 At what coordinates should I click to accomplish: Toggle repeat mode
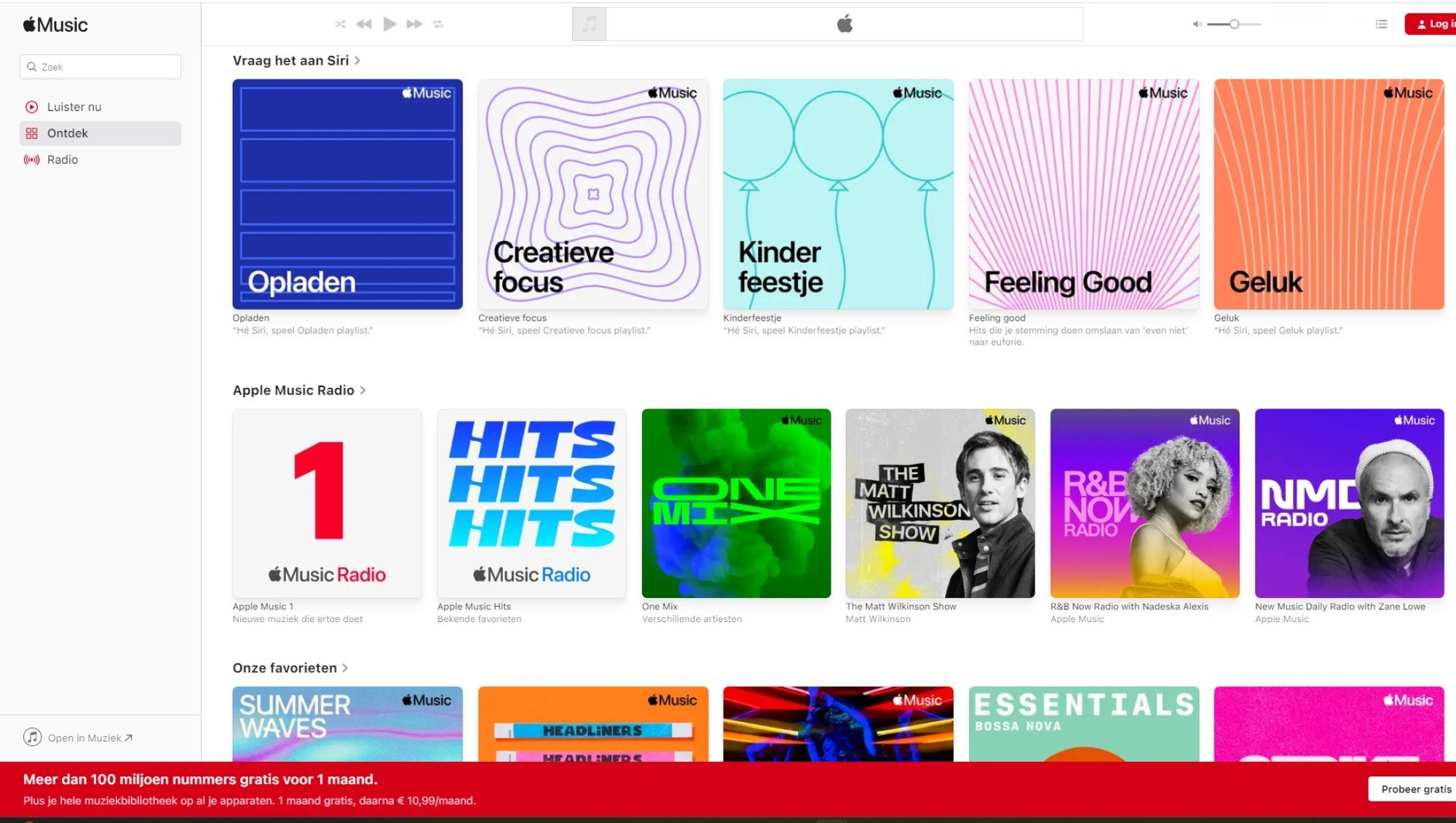coord(438,24)
